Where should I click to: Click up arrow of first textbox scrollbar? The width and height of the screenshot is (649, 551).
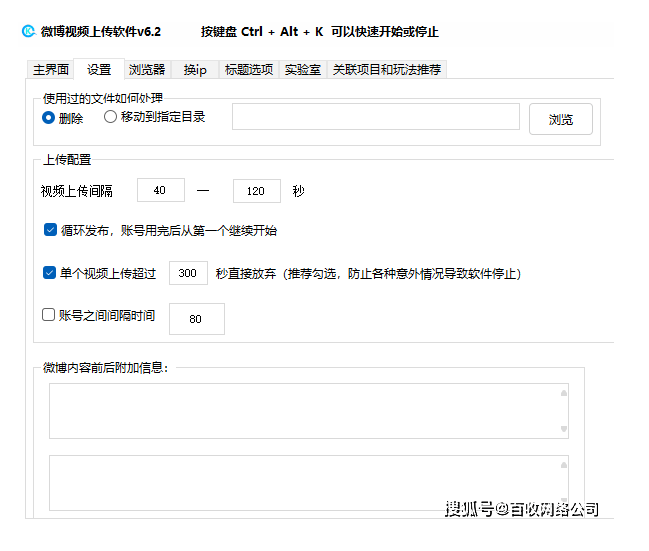[x=564, y=393]
